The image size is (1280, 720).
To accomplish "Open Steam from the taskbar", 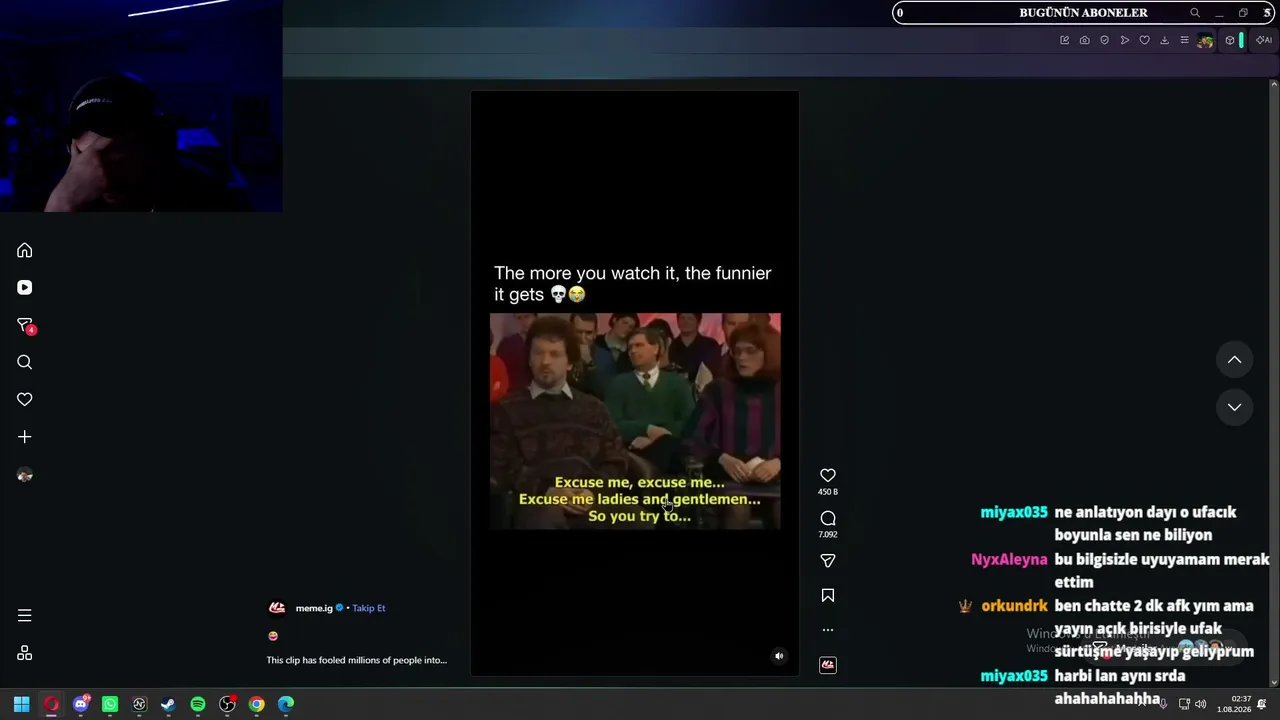I will pos(168,704).
